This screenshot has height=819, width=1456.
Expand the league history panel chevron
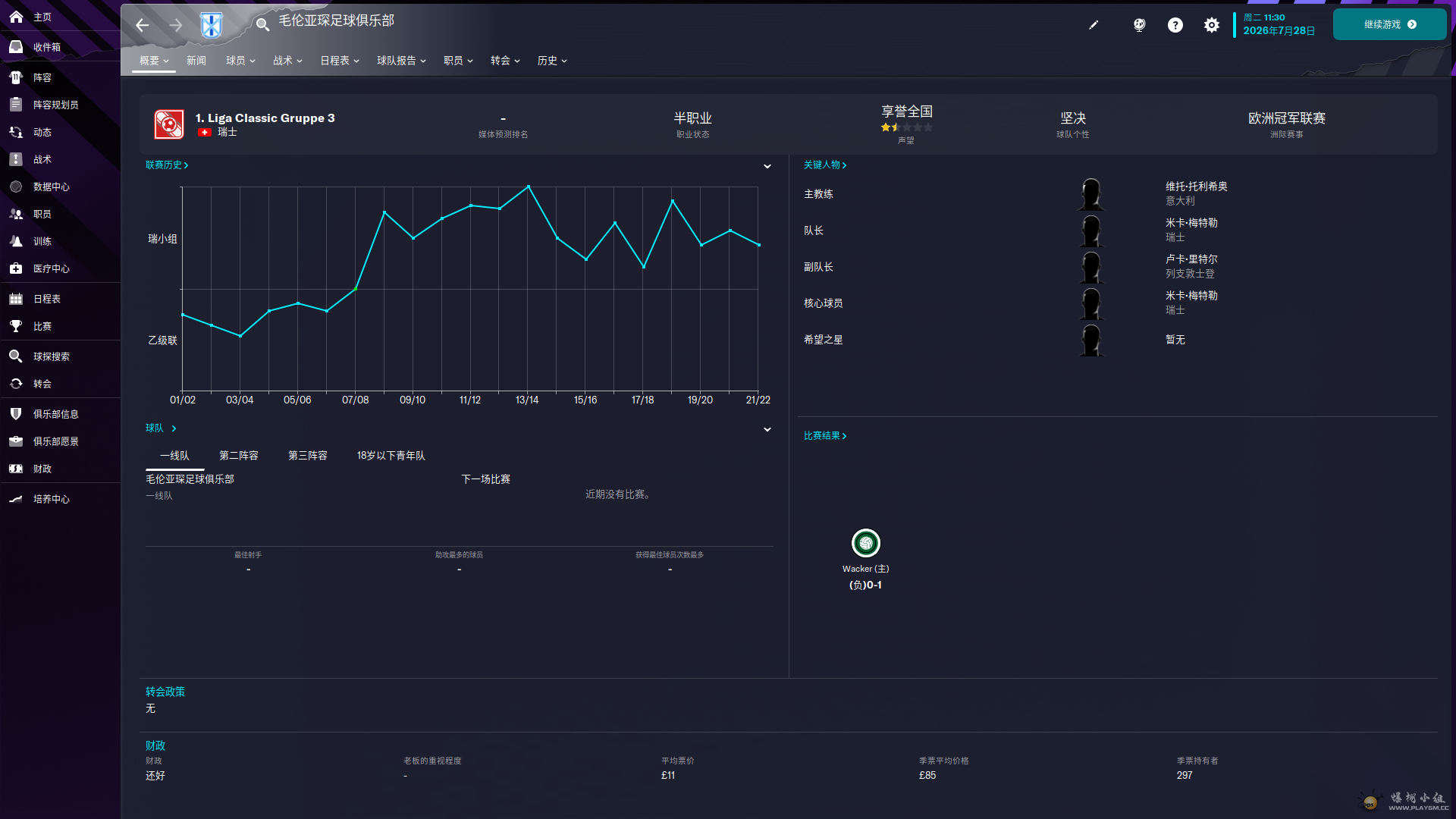767,166
